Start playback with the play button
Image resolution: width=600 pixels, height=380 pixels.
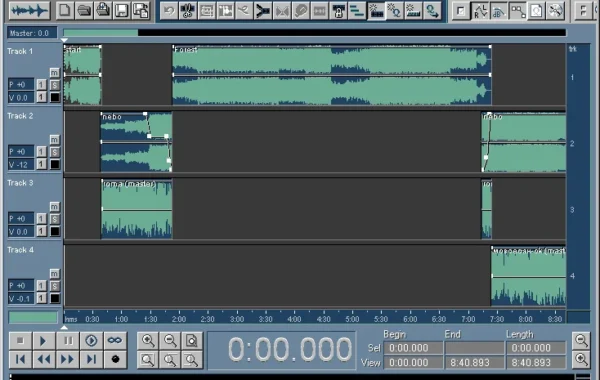[43, 340]
